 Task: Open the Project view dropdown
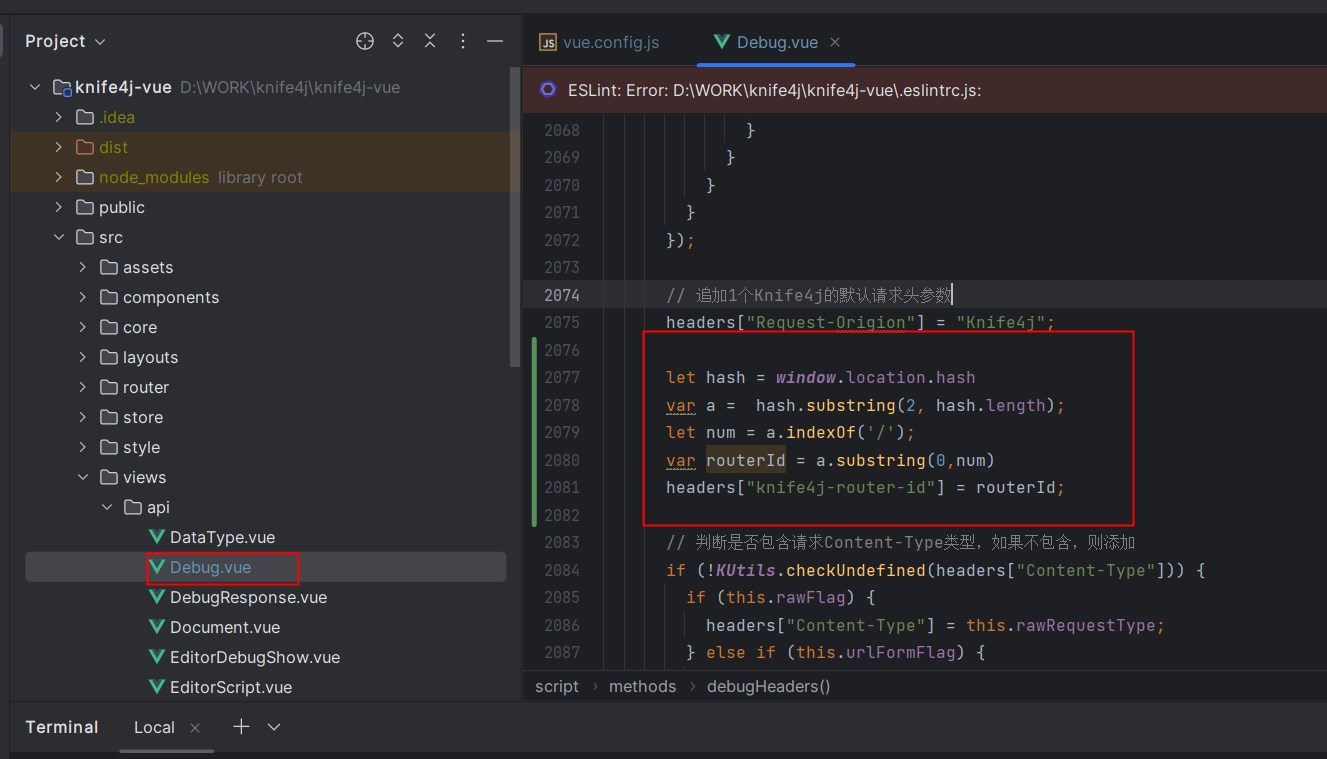point(65,41)
